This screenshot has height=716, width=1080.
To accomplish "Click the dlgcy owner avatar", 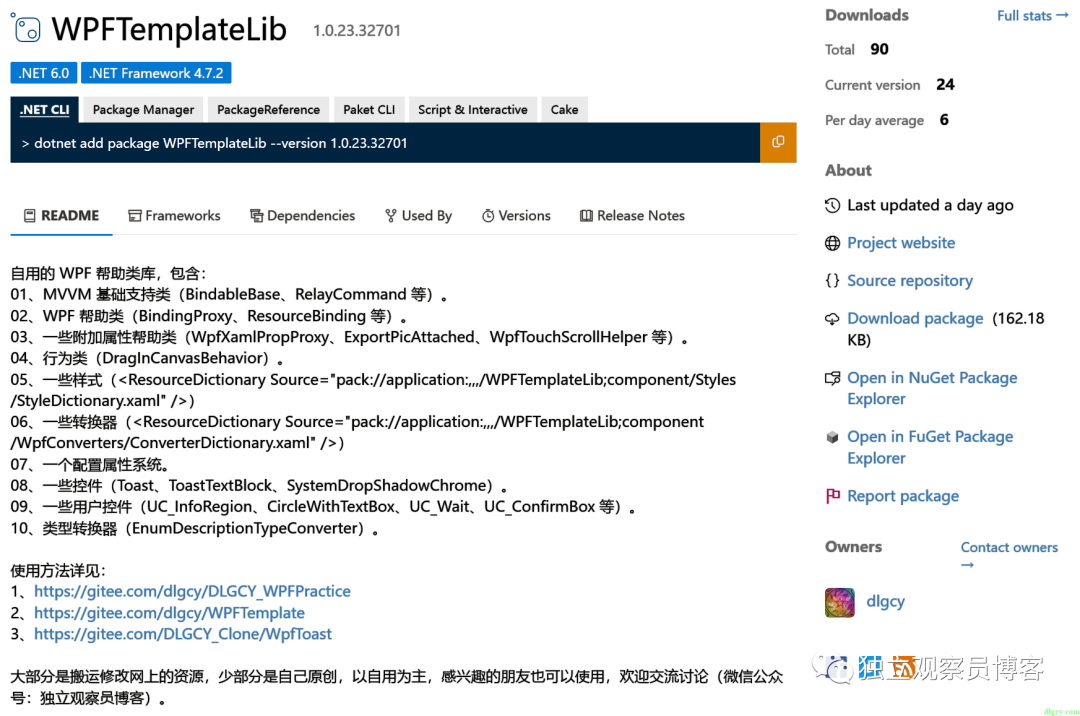I will pos(840,602).
